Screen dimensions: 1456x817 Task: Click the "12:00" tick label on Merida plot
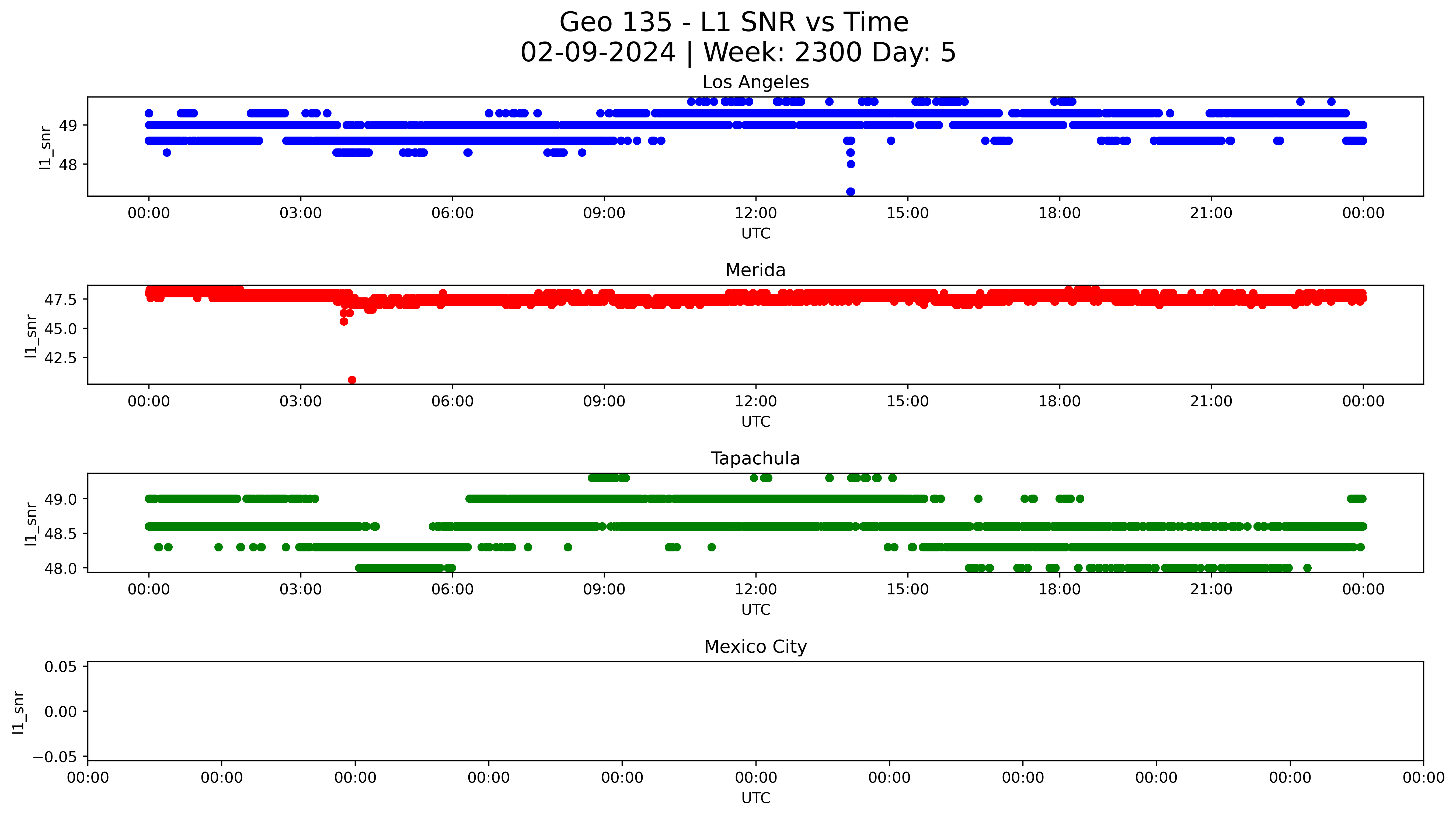pyautogui.click(x=756, y=401)
